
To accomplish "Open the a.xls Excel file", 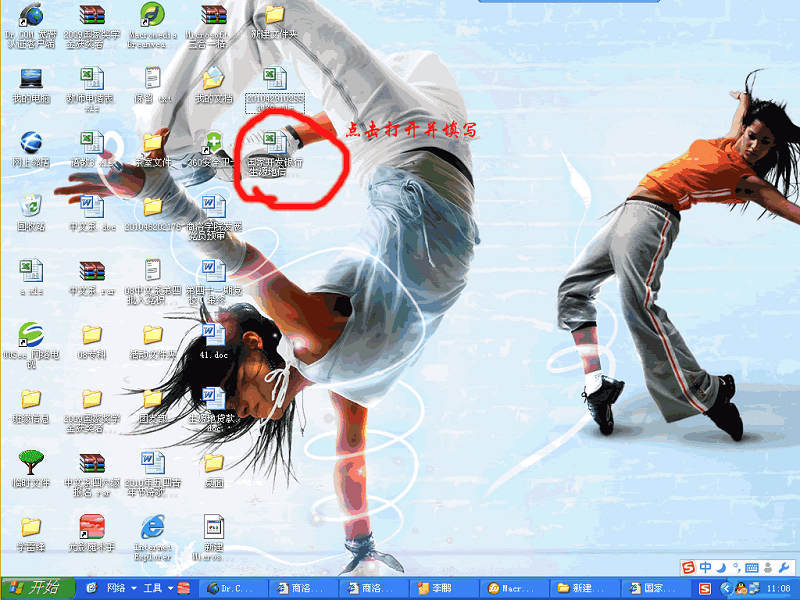I will [31, 271].
